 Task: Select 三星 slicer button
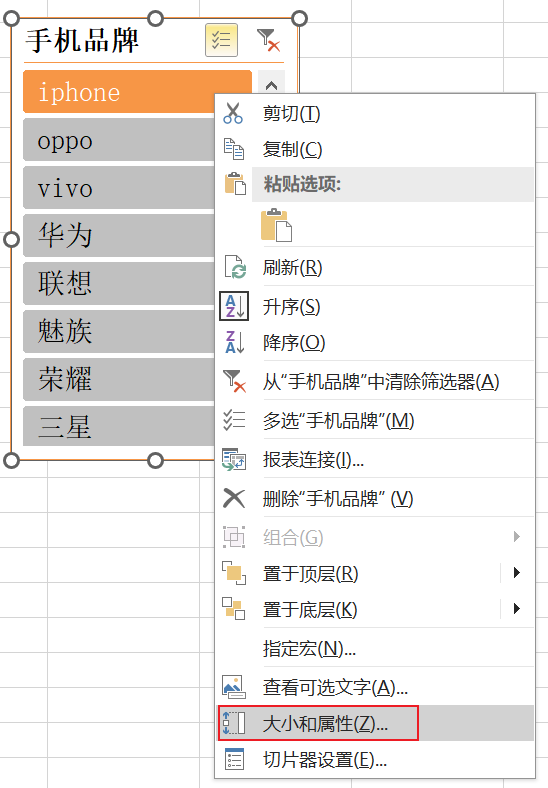point(119,426)
